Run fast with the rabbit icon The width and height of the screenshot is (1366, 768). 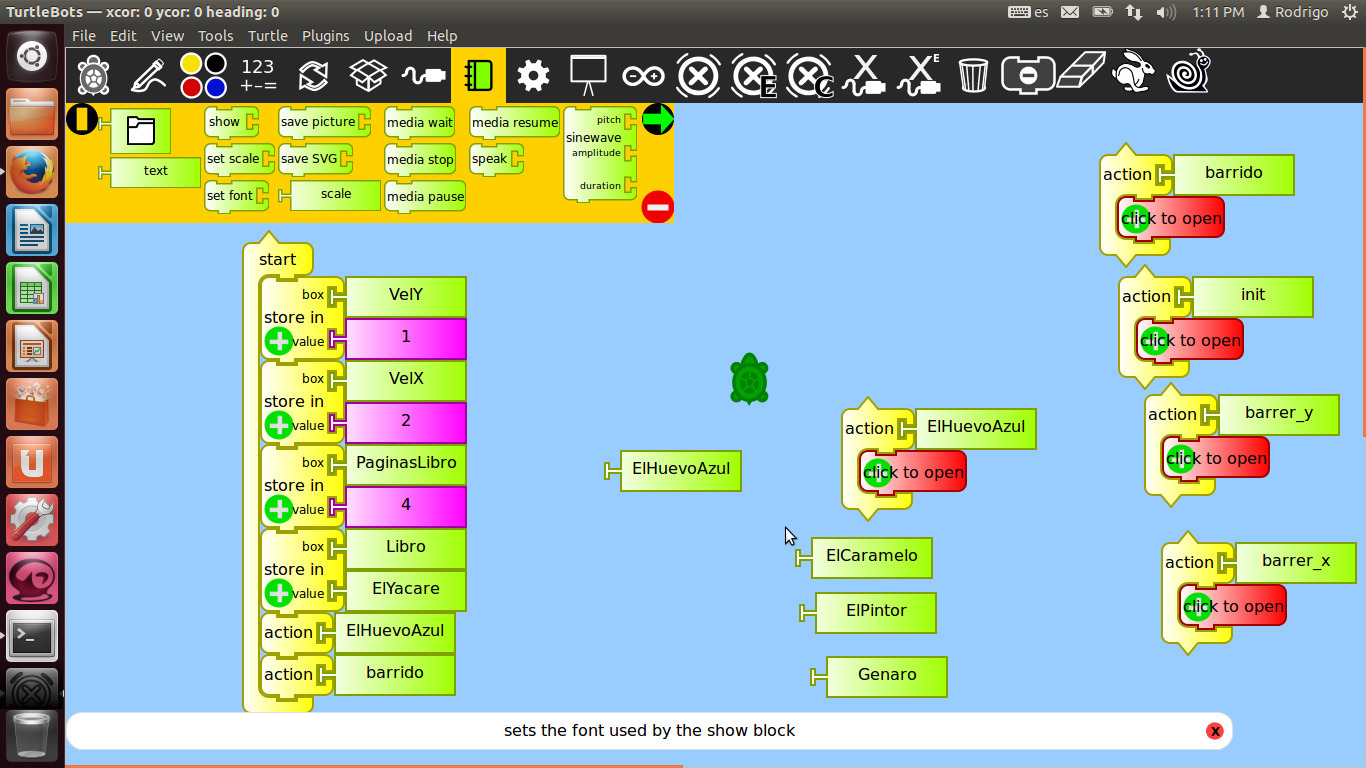pos(1134,73)
